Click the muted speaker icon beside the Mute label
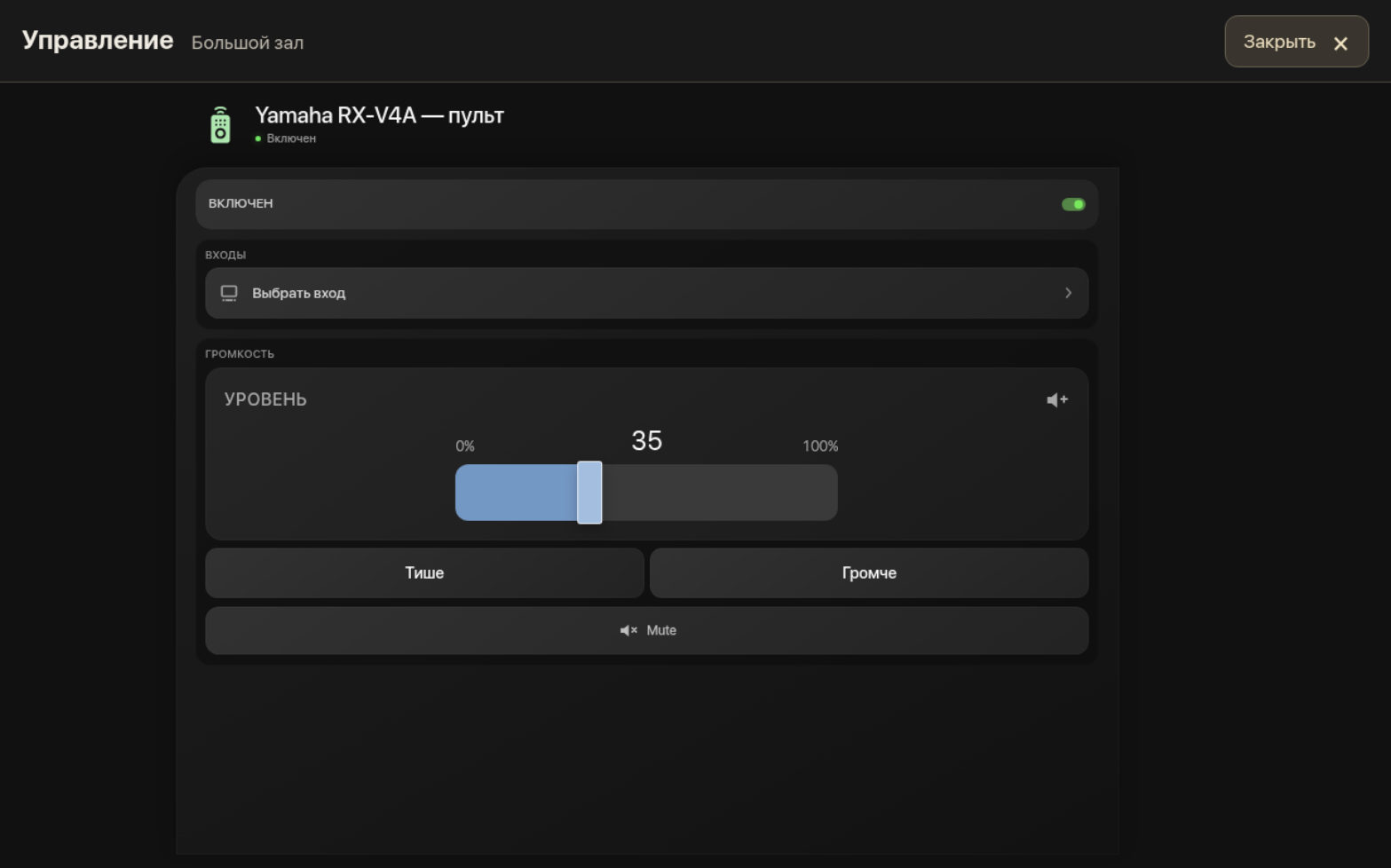The width and height of the screenshot is (1391, 868). pos(628,630)
